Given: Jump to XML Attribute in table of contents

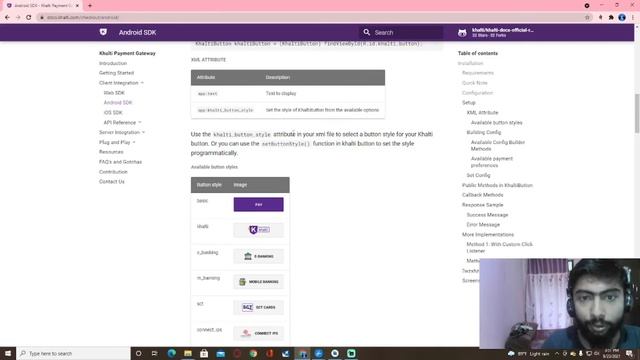Looking at the screenshot, I should pos(482,112).
